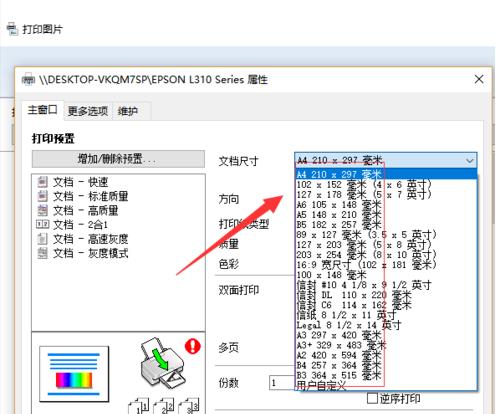Select Legal 8 1/2 x 14 英寸

coord(386,325)
